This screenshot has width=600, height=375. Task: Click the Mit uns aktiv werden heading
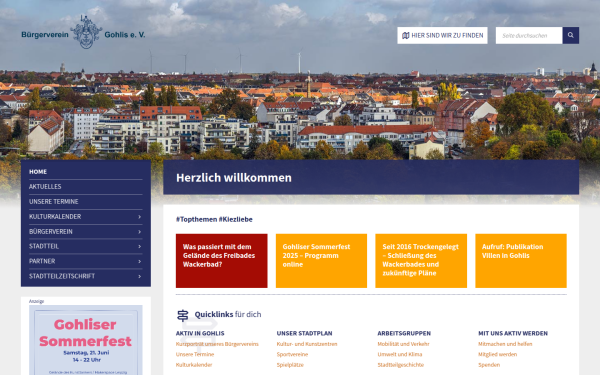[513, 333]
